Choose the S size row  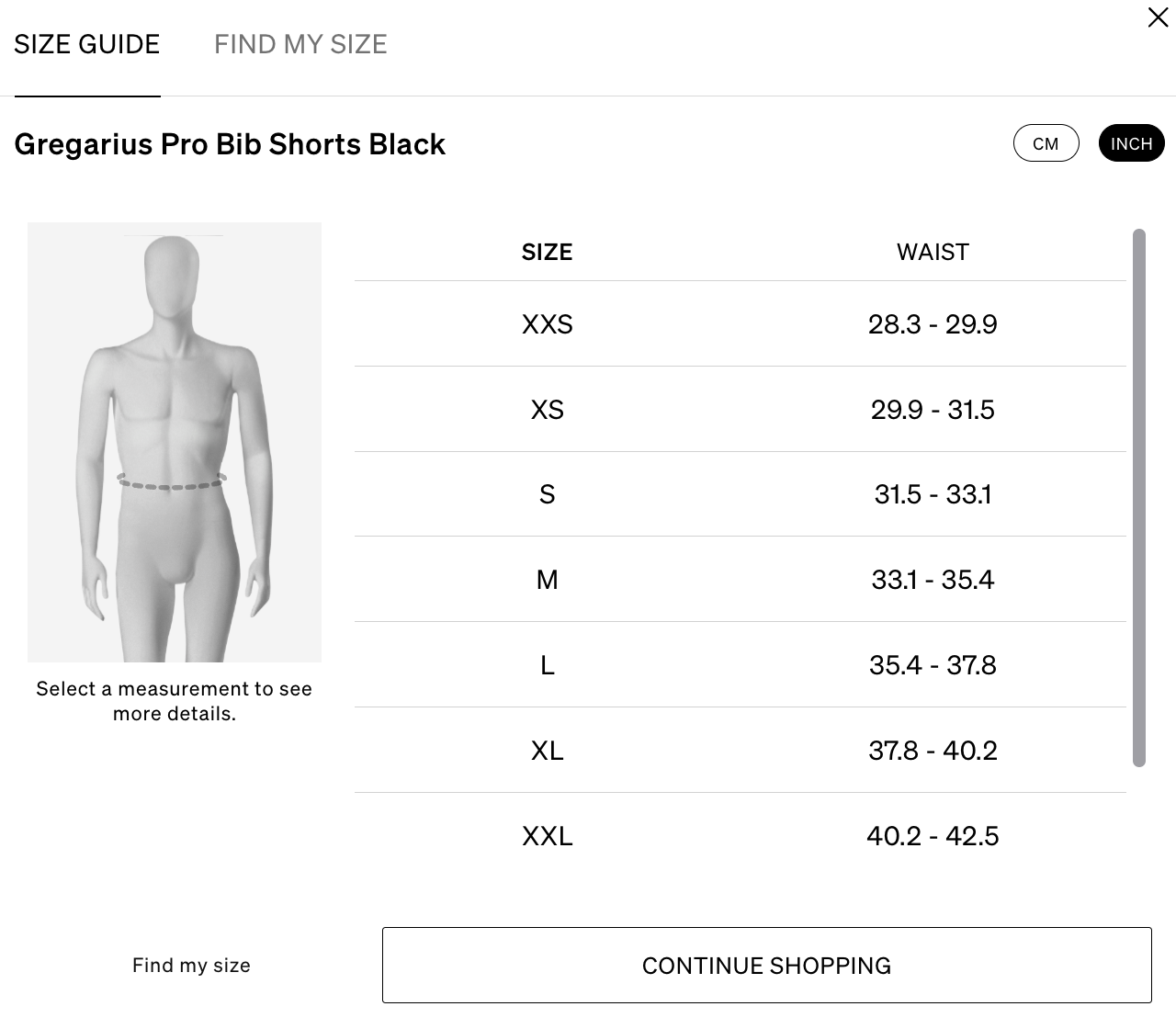click(x=741, y=494)
